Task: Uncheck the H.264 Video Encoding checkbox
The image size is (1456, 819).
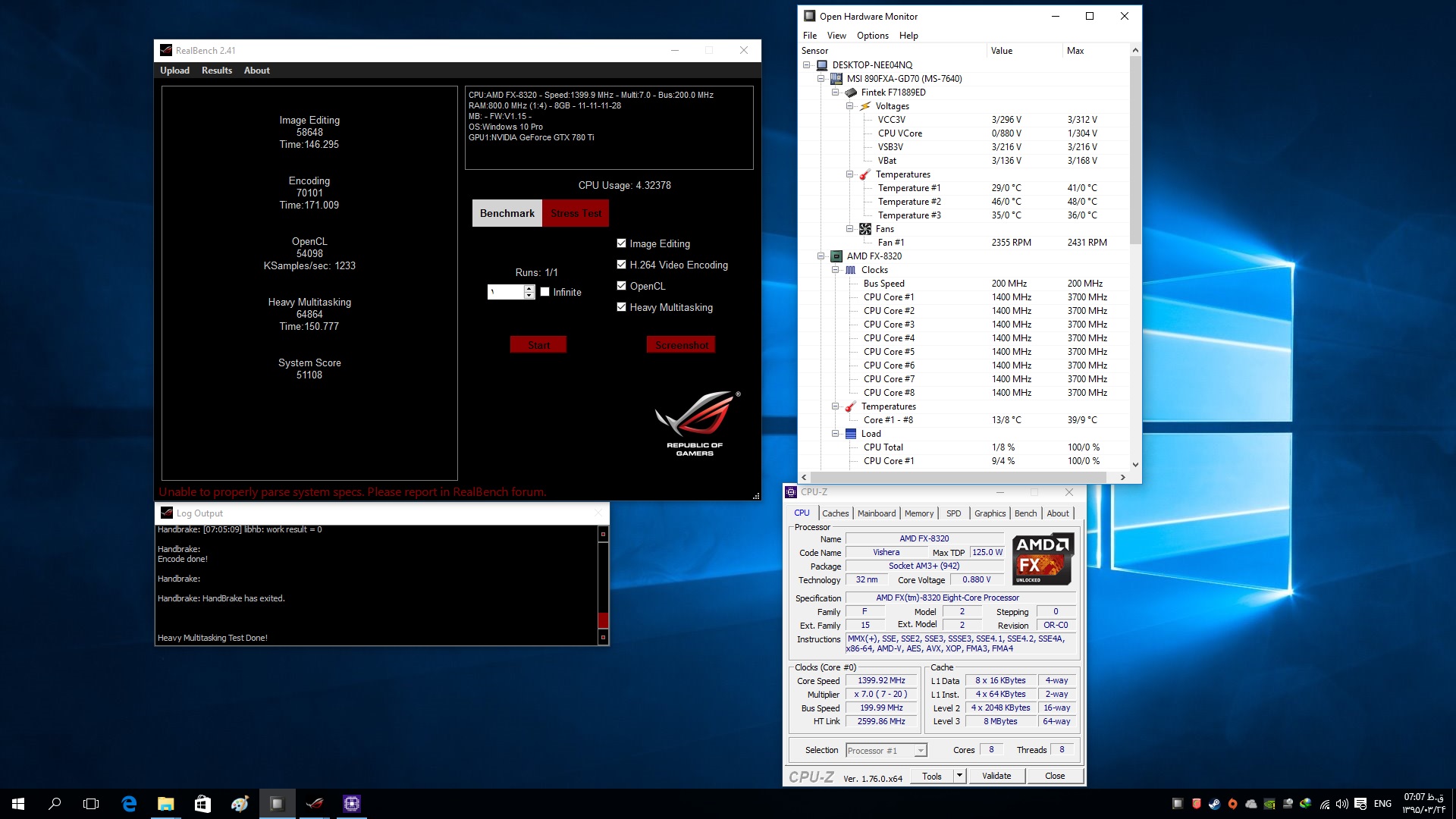Action: pyautogui.click(x=621, y=265)
